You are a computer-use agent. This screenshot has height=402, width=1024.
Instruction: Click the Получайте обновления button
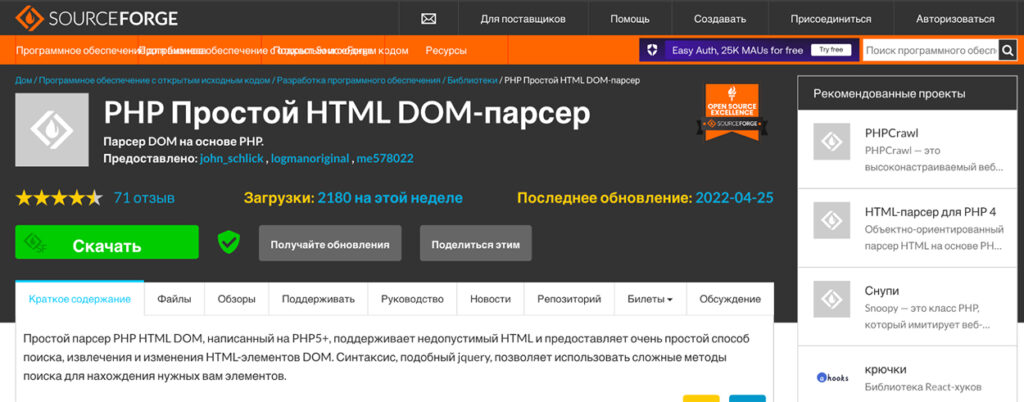pos(330,243)
